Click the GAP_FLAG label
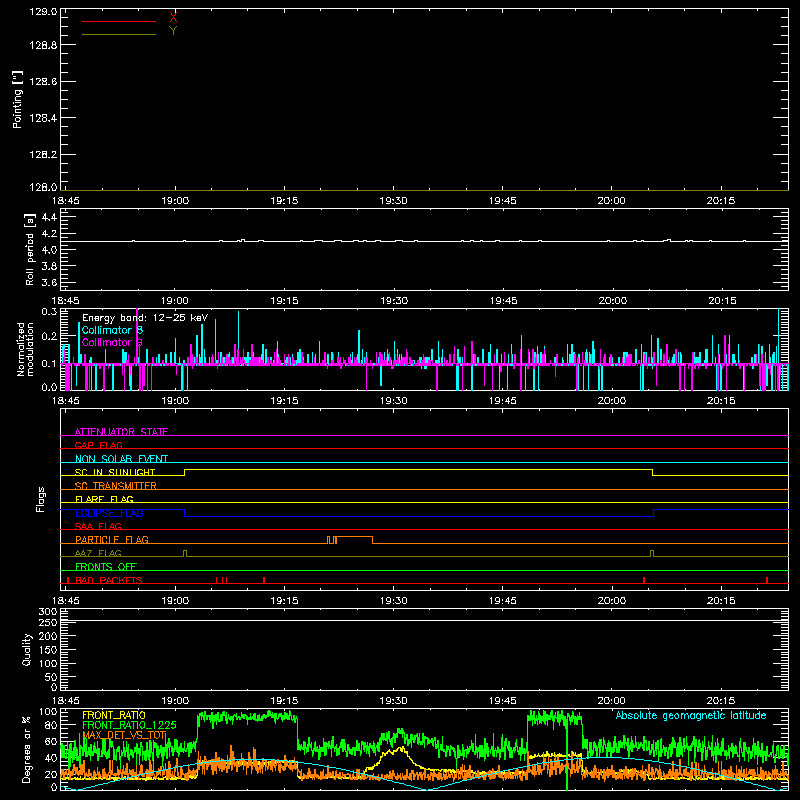Image resolution: width=800 pixels, height=800 pixels. (98, 445)
